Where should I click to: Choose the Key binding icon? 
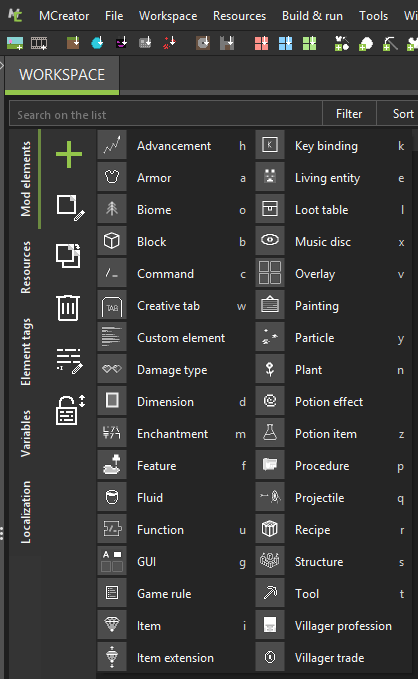coord(270,145)
